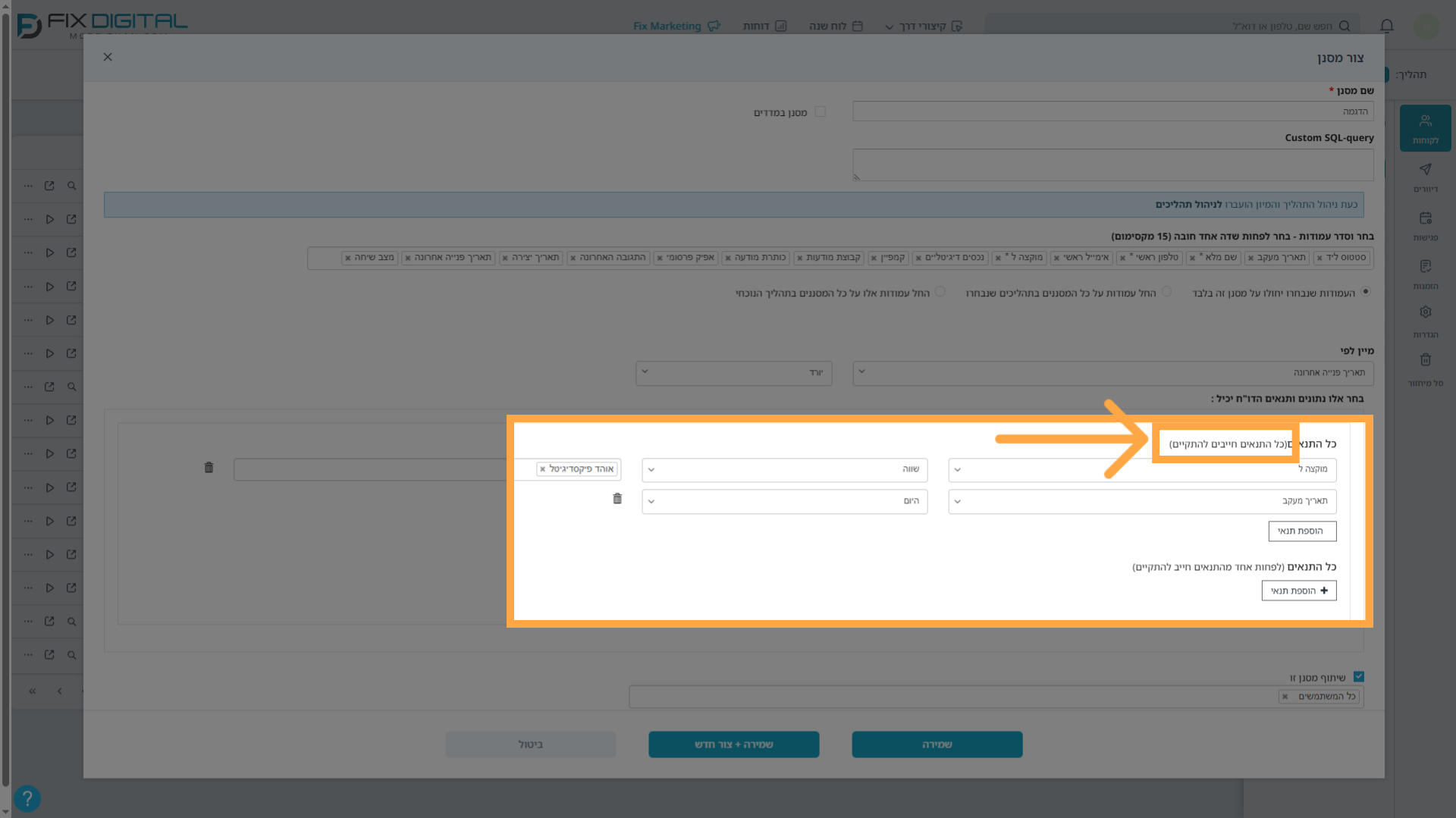Close the צור מסנן dialog
The height and width of the screenshot is (818, 1456).
(x=108, y=57)
